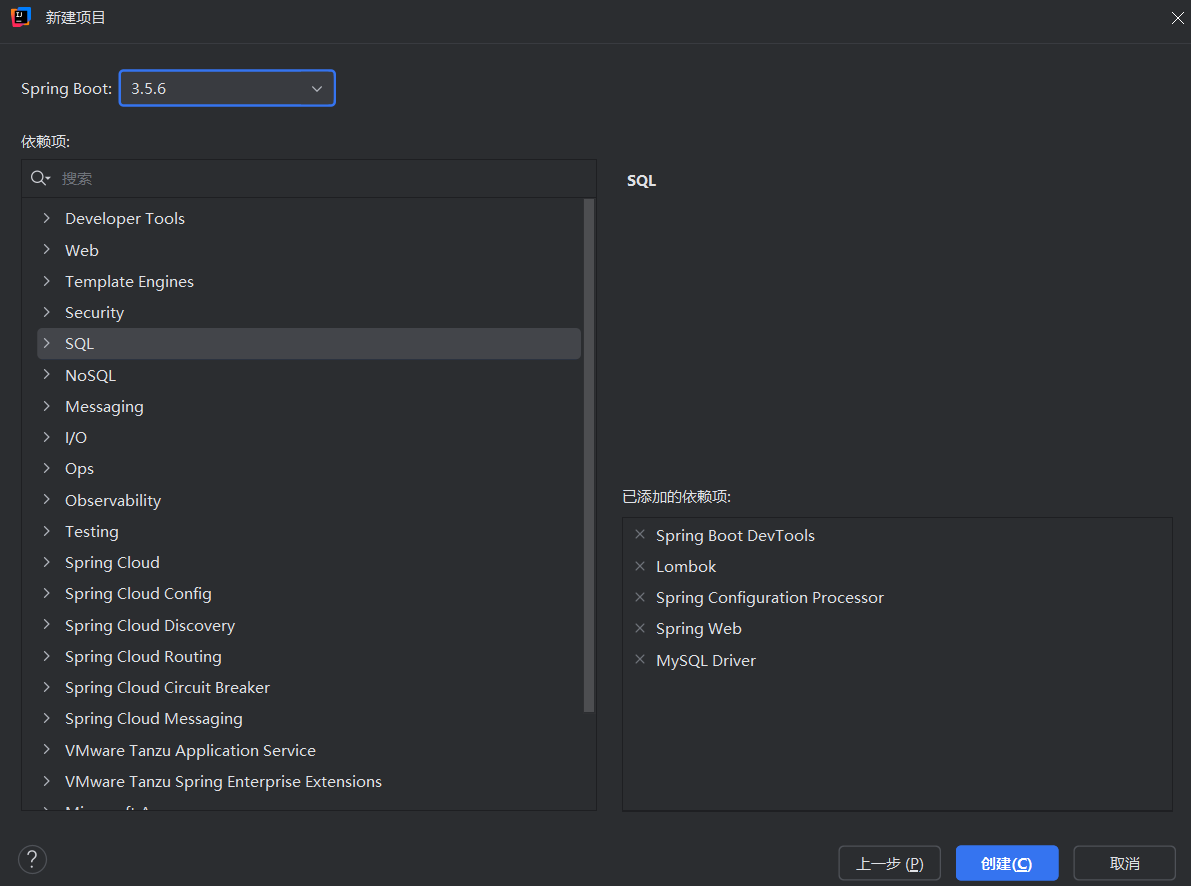1191x886 pixels.
Task: Select the NoSQL tree item
Action: click(x=90, y=375)
